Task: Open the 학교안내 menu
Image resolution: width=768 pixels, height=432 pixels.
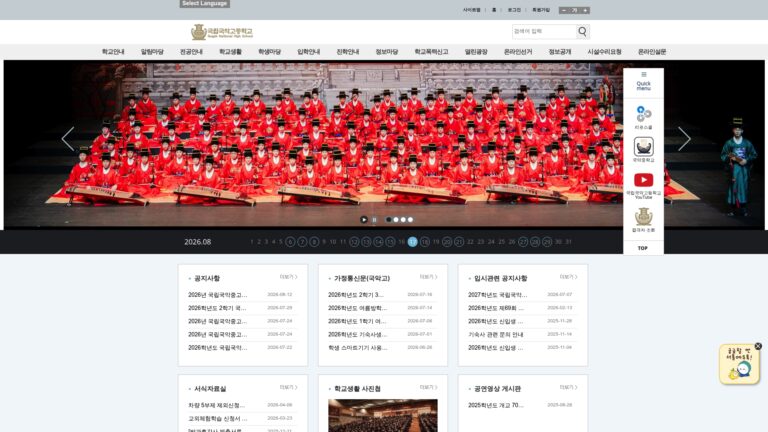Action: pyautogui.click(x=113, y=51)
